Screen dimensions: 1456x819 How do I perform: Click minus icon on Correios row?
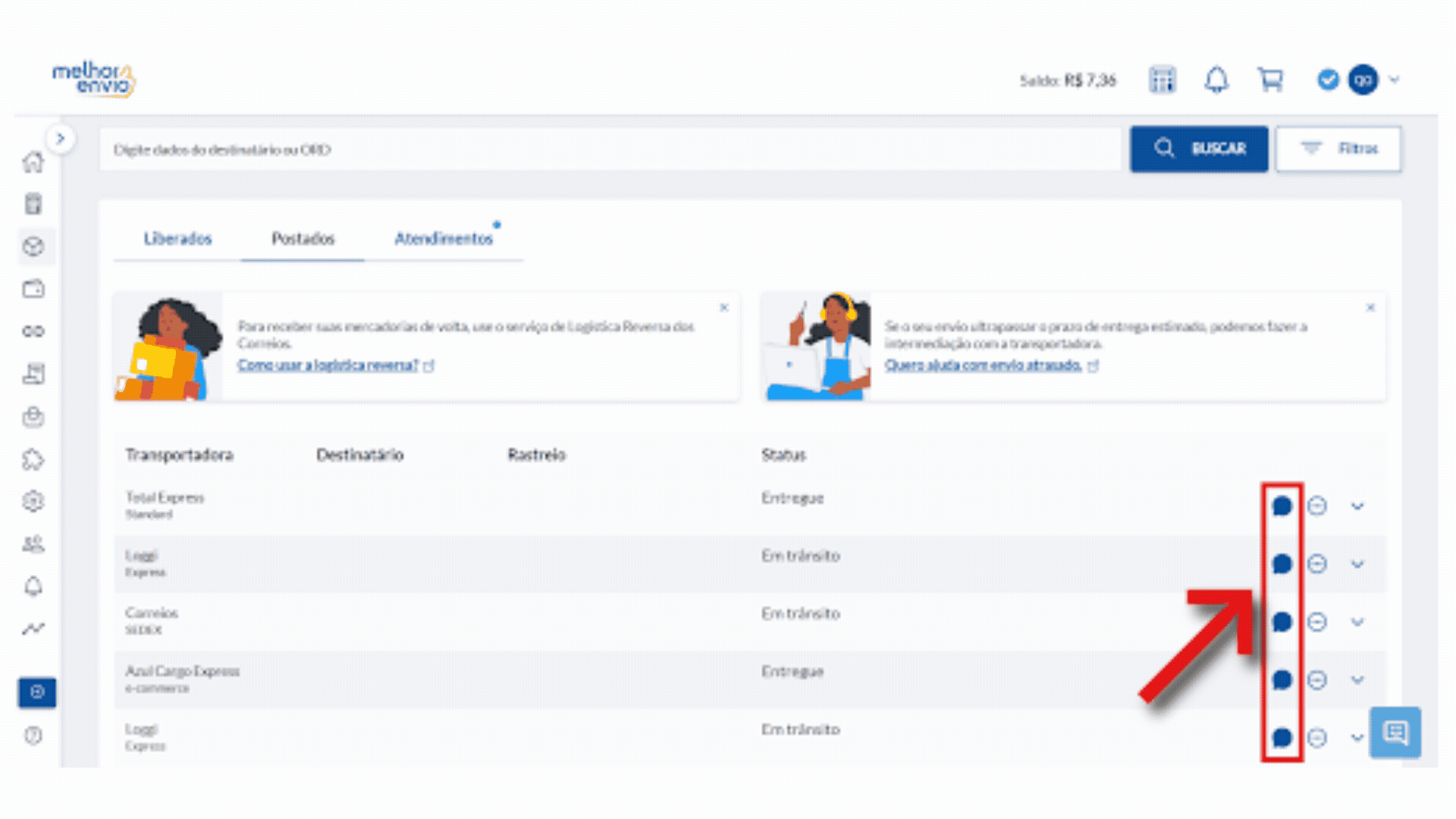[1317, 622]
